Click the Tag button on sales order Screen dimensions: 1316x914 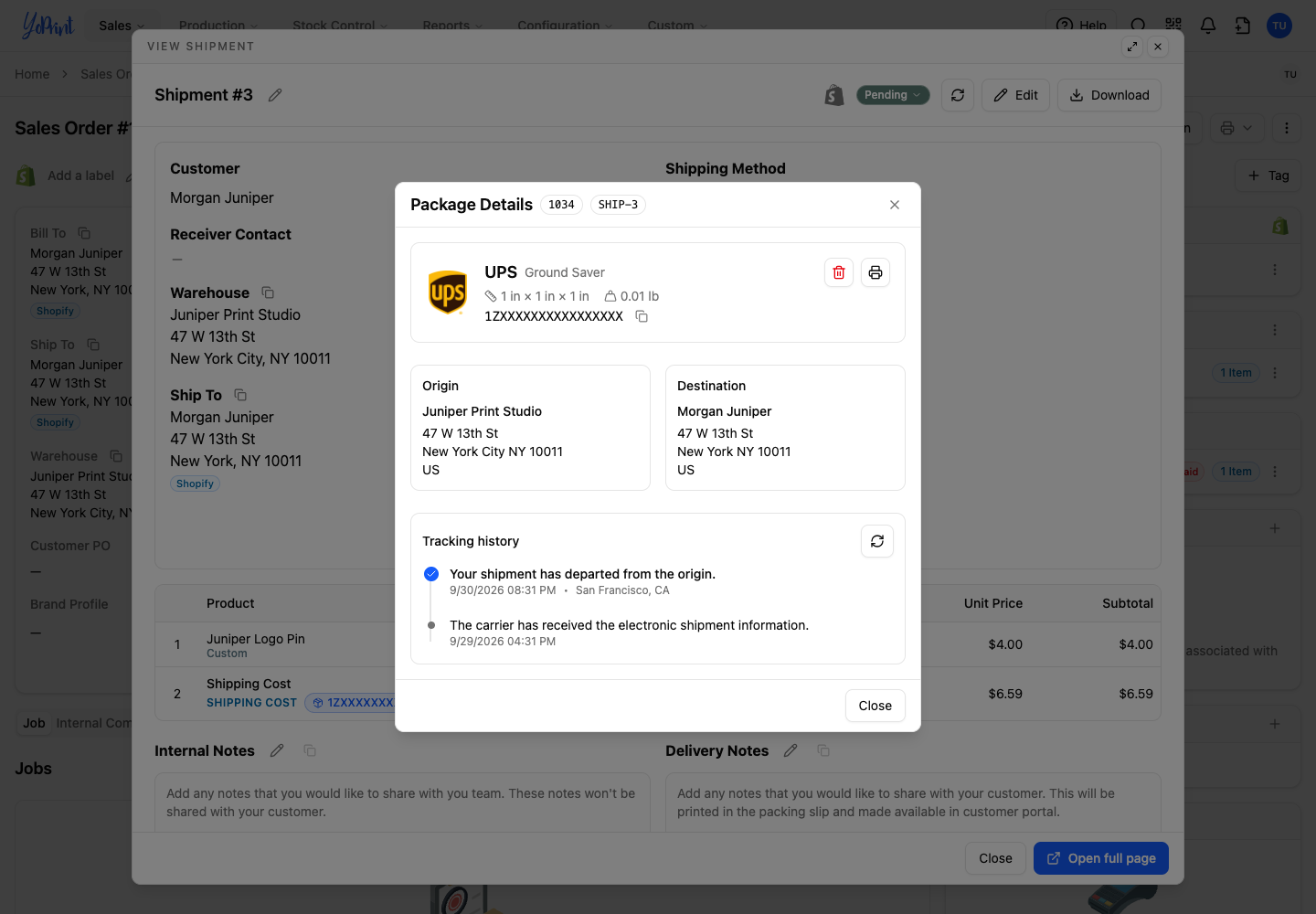[1268, 175]
